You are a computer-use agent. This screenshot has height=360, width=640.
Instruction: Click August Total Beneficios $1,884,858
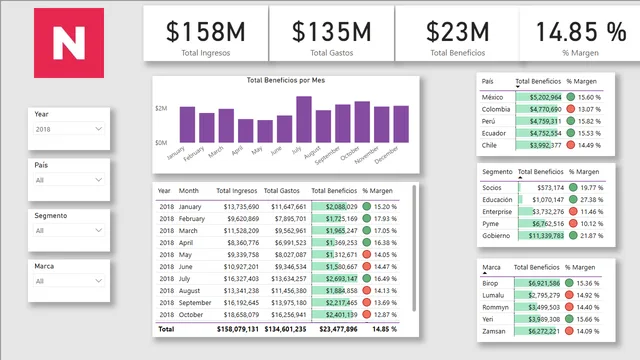tap(341, 291)
